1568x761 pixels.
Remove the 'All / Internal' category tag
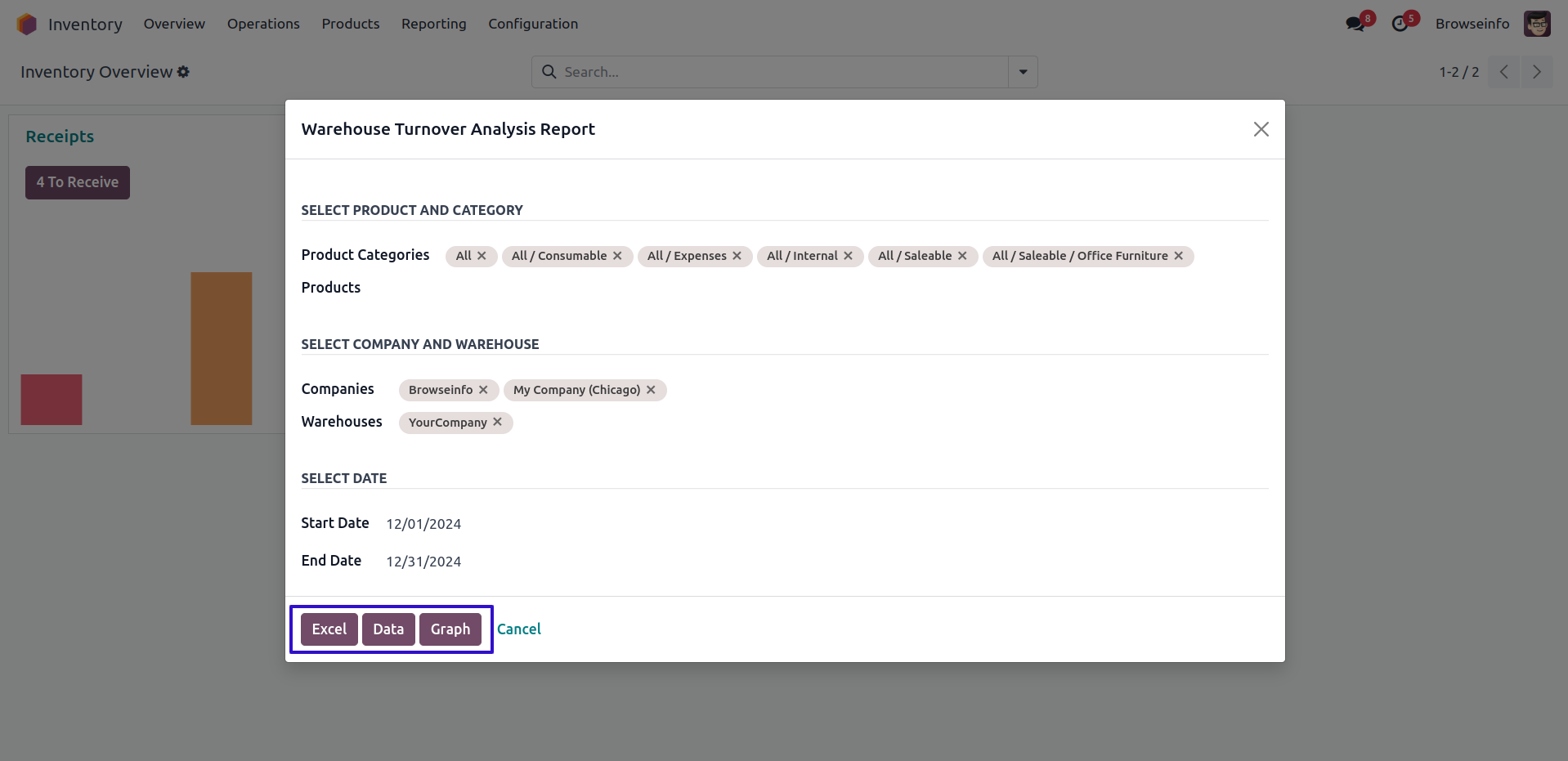pos(848,256)
